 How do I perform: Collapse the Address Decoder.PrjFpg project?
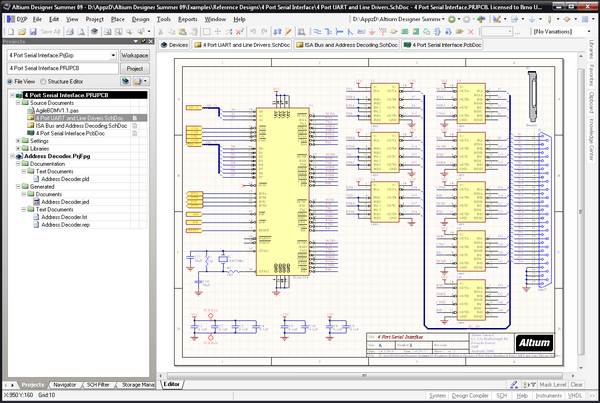click(x=12, y=156)
